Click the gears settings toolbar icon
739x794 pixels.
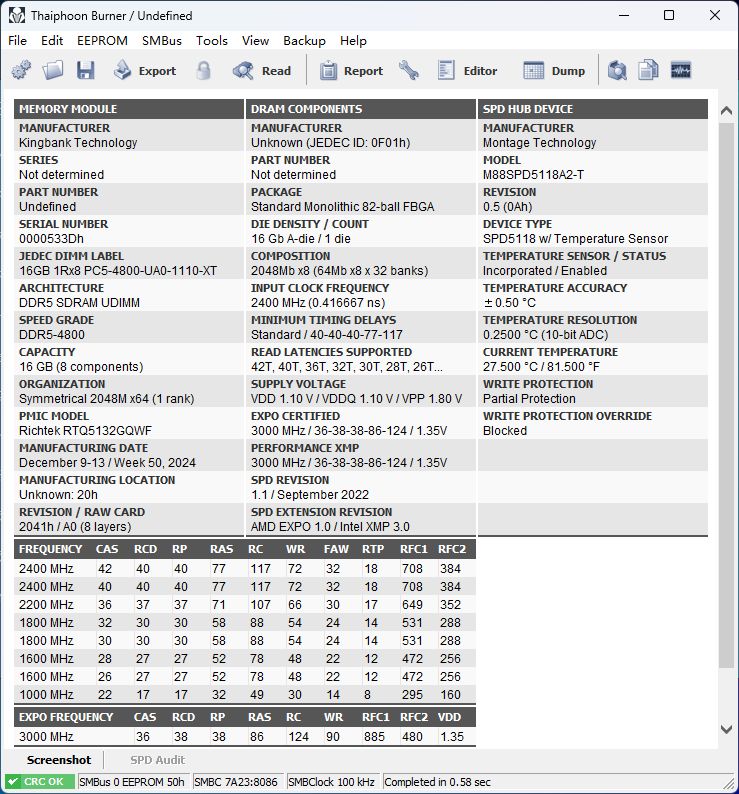21,70
